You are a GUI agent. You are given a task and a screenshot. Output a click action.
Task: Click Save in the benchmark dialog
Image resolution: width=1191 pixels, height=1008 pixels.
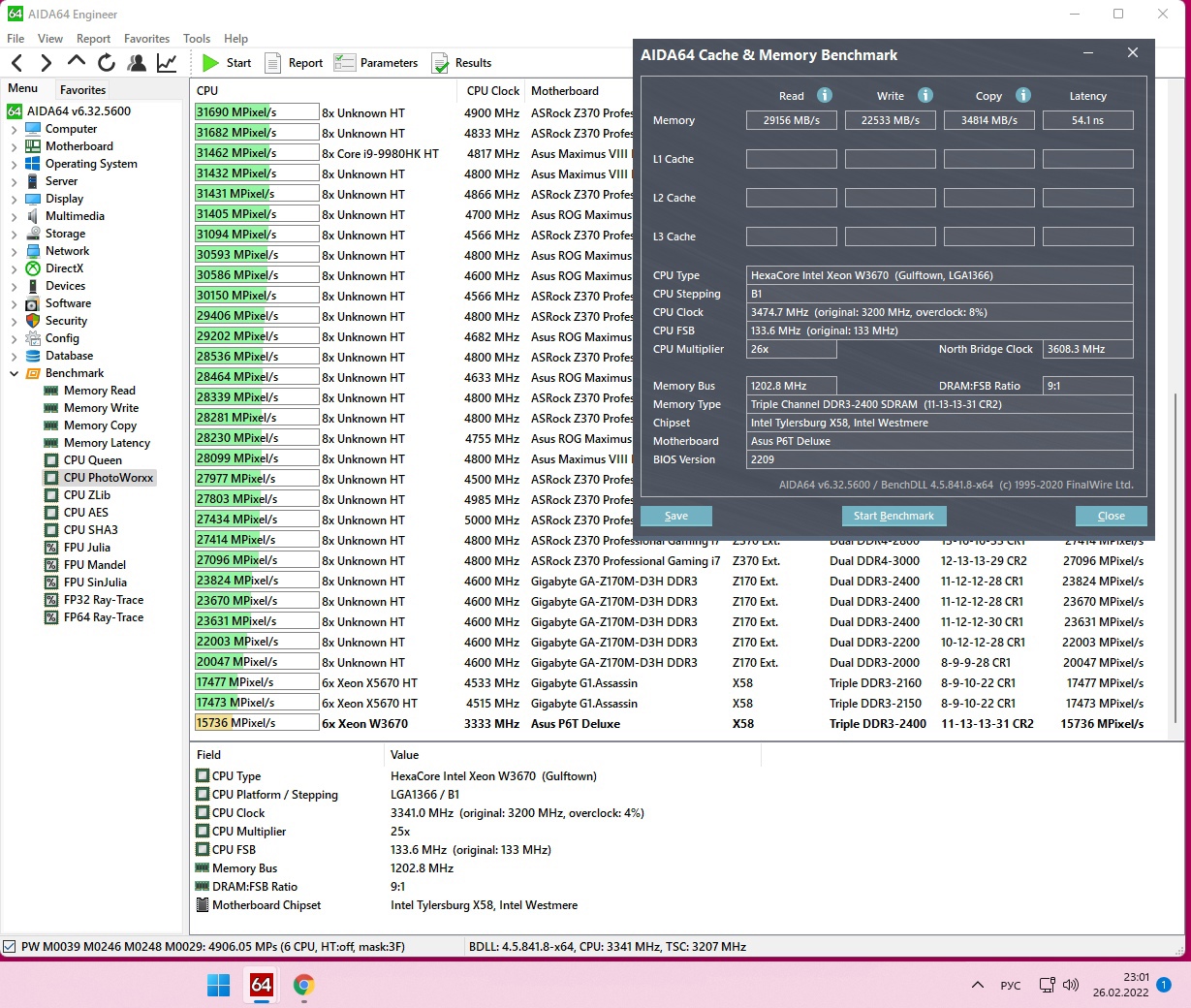(x=676, y=516)
